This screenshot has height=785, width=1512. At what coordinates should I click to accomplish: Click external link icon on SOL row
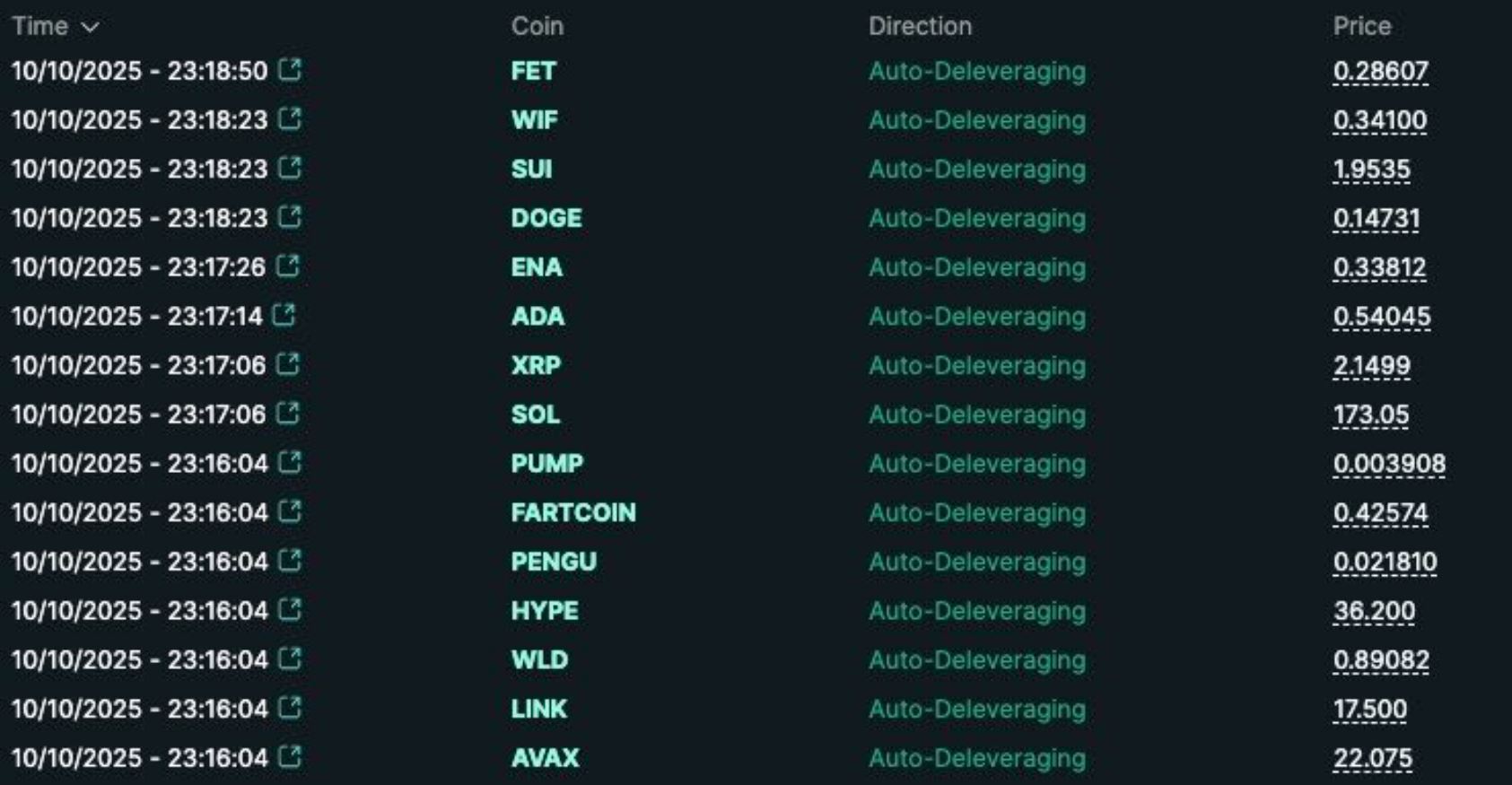(x=288, y=414)
